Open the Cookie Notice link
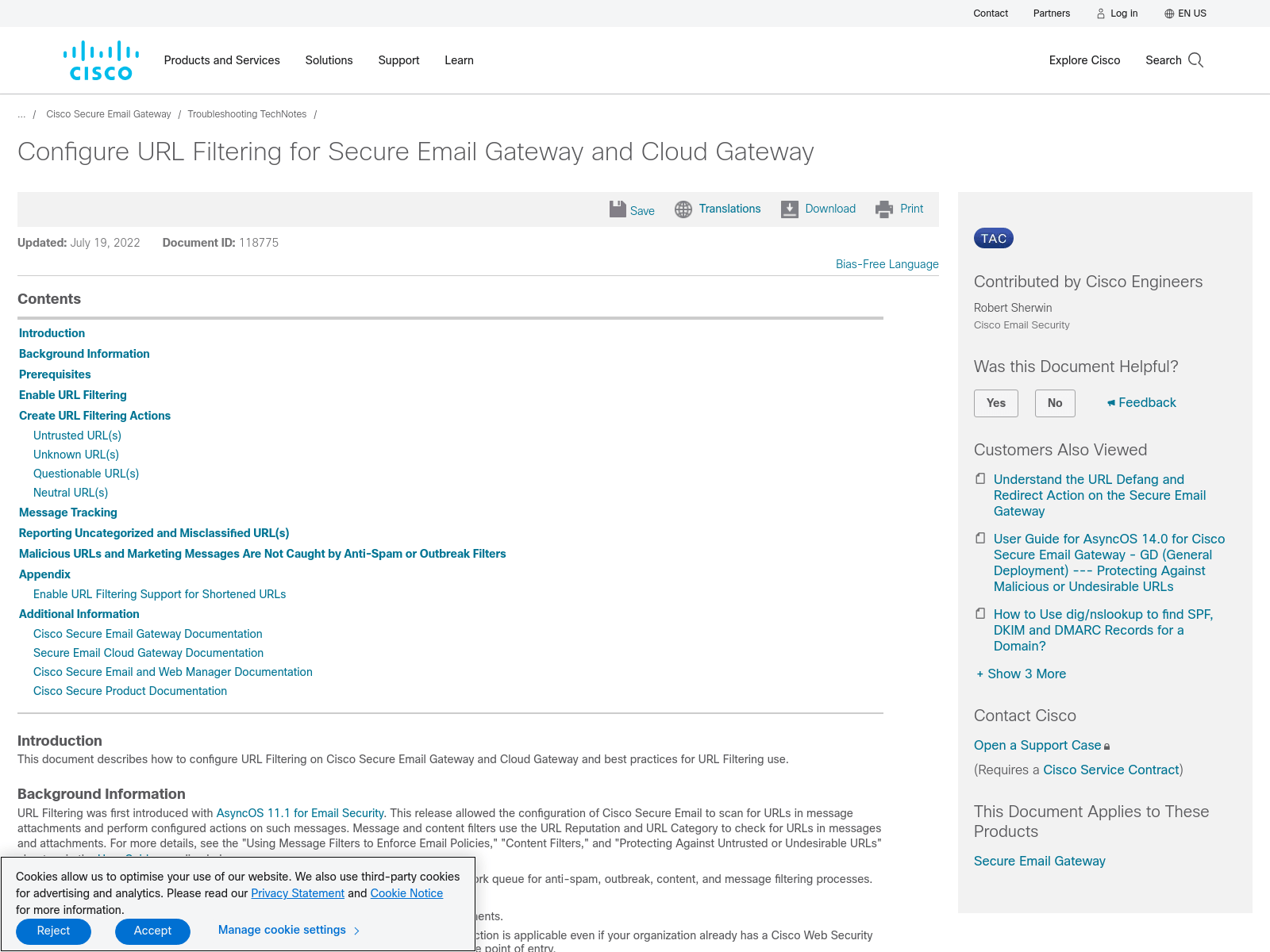The image size is (1270, 952). click(406, 893)
